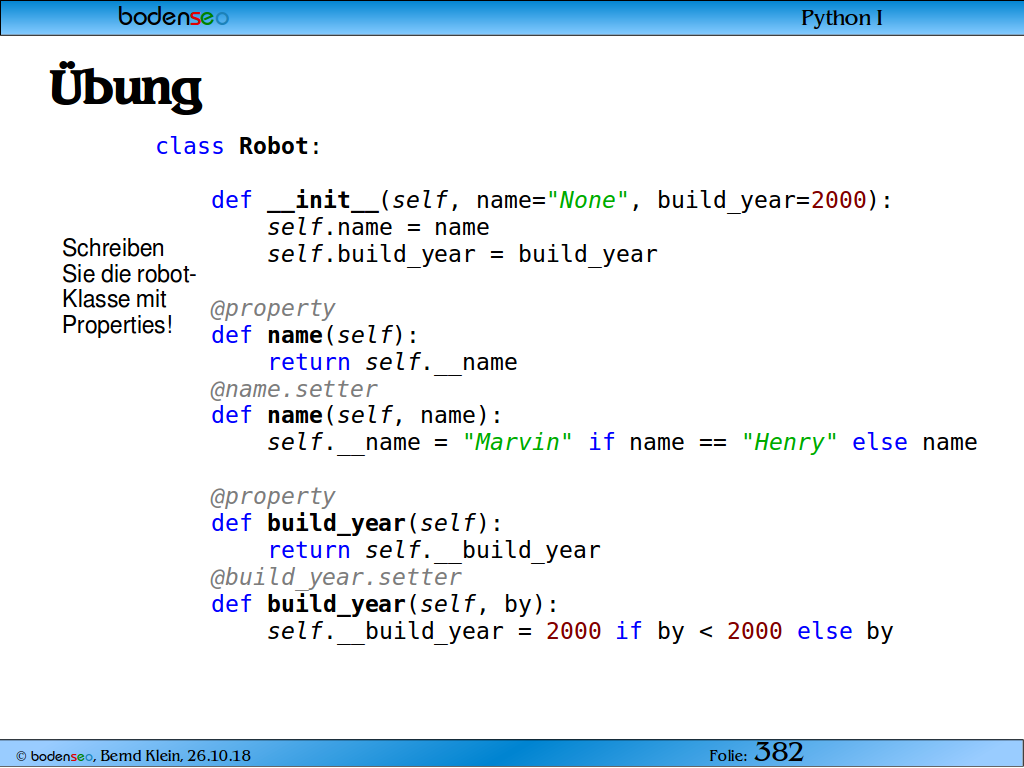1024x768 pixels.
Task: Click the '2000 if by < 2000 else by' line
Action: coord(580,632)
